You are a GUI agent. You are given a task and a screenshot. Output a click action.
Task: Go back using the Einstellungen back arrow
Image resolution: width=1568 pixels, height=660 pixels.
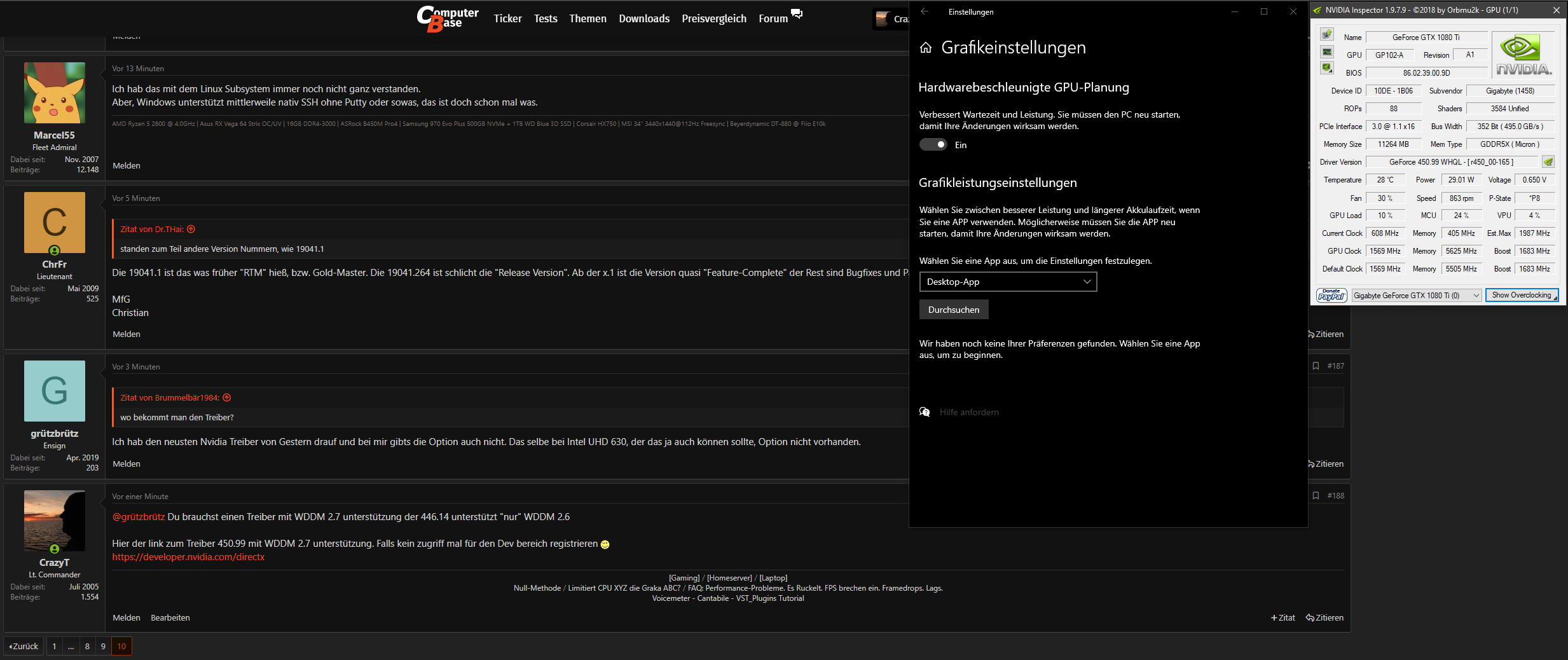[925, 11]
